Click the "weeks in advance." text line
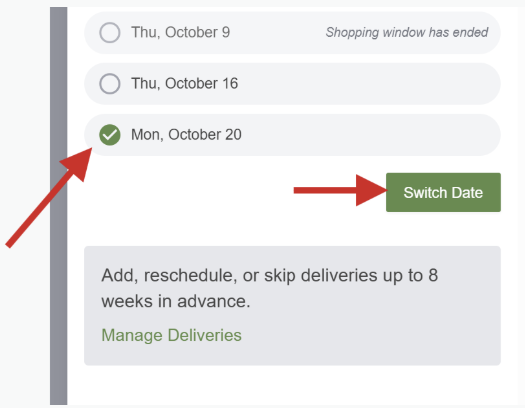The width and height of the screenshot is (525, 408). tap(176, 301)
